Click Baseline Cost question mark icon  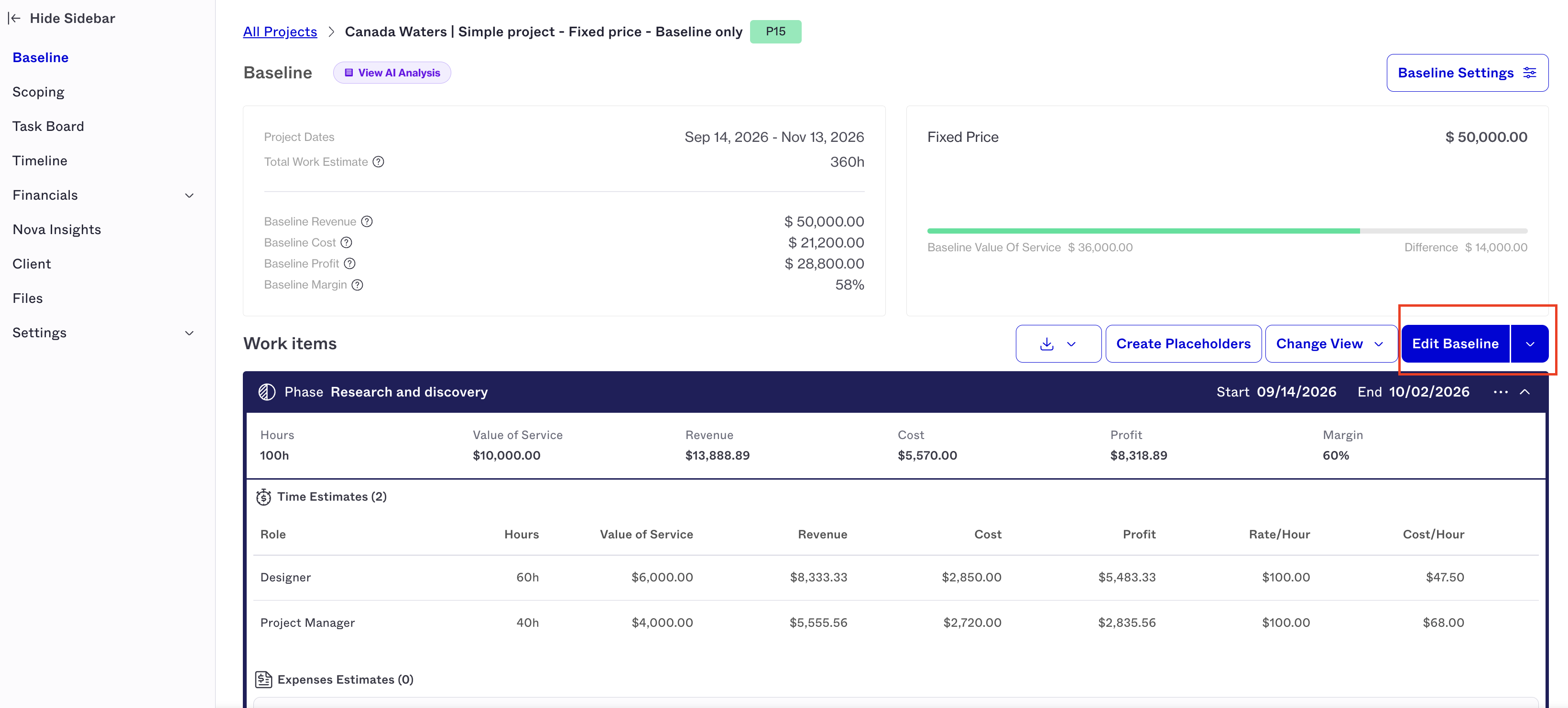347,243
